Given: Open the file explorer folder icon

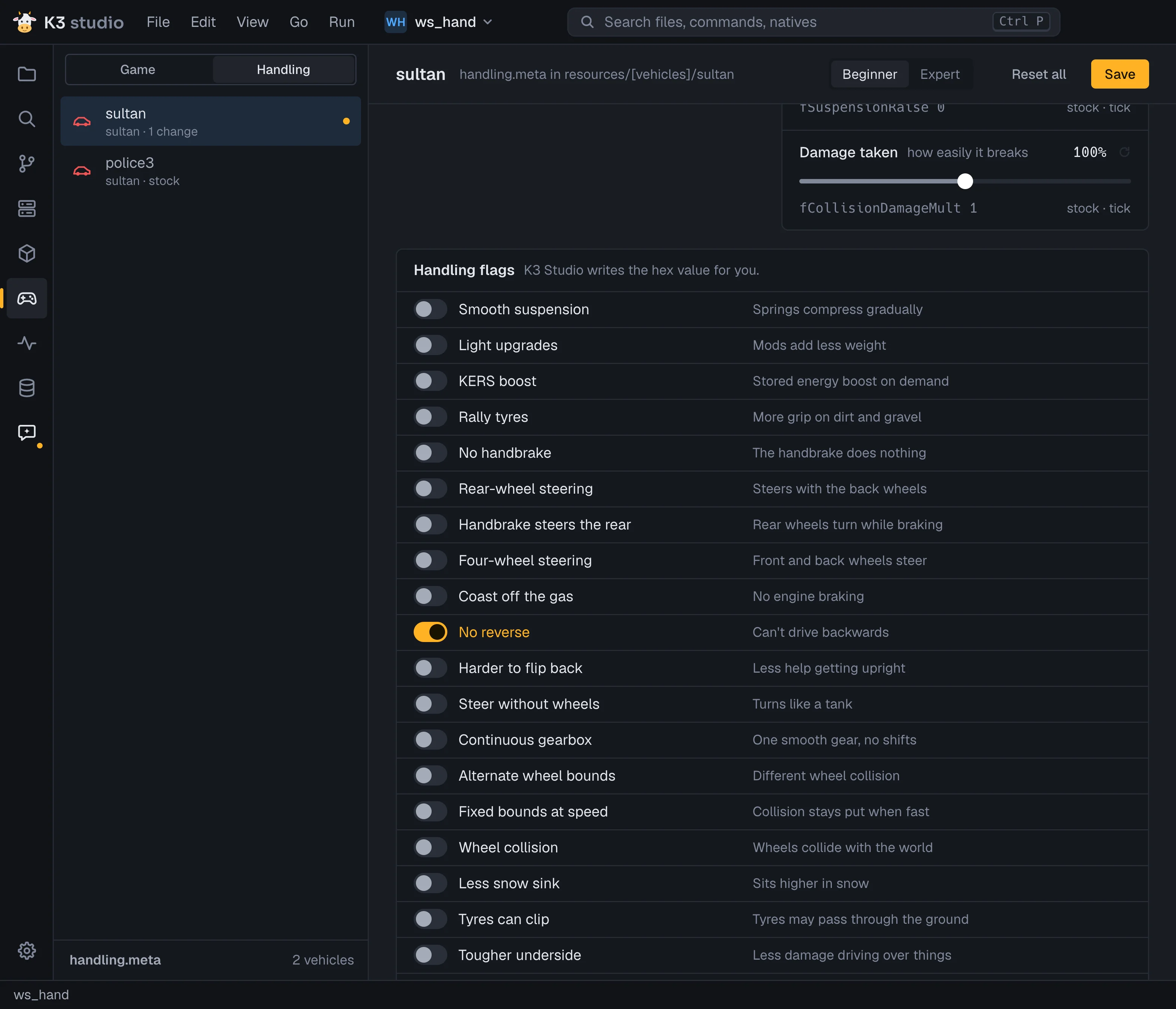Looking at the screenshot, I should tap(27, 74).
